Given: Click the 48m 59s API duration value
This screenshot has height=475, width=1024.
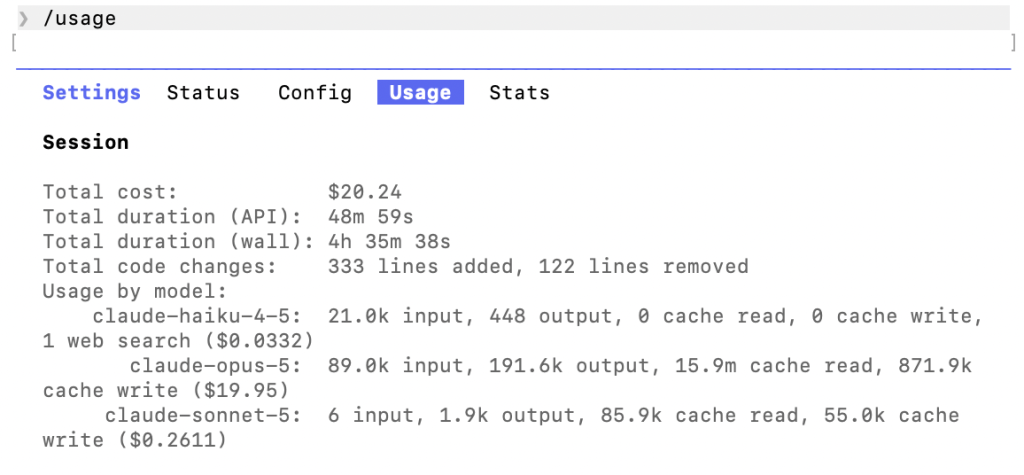Looking at the screenshot, I should (370, 217).
